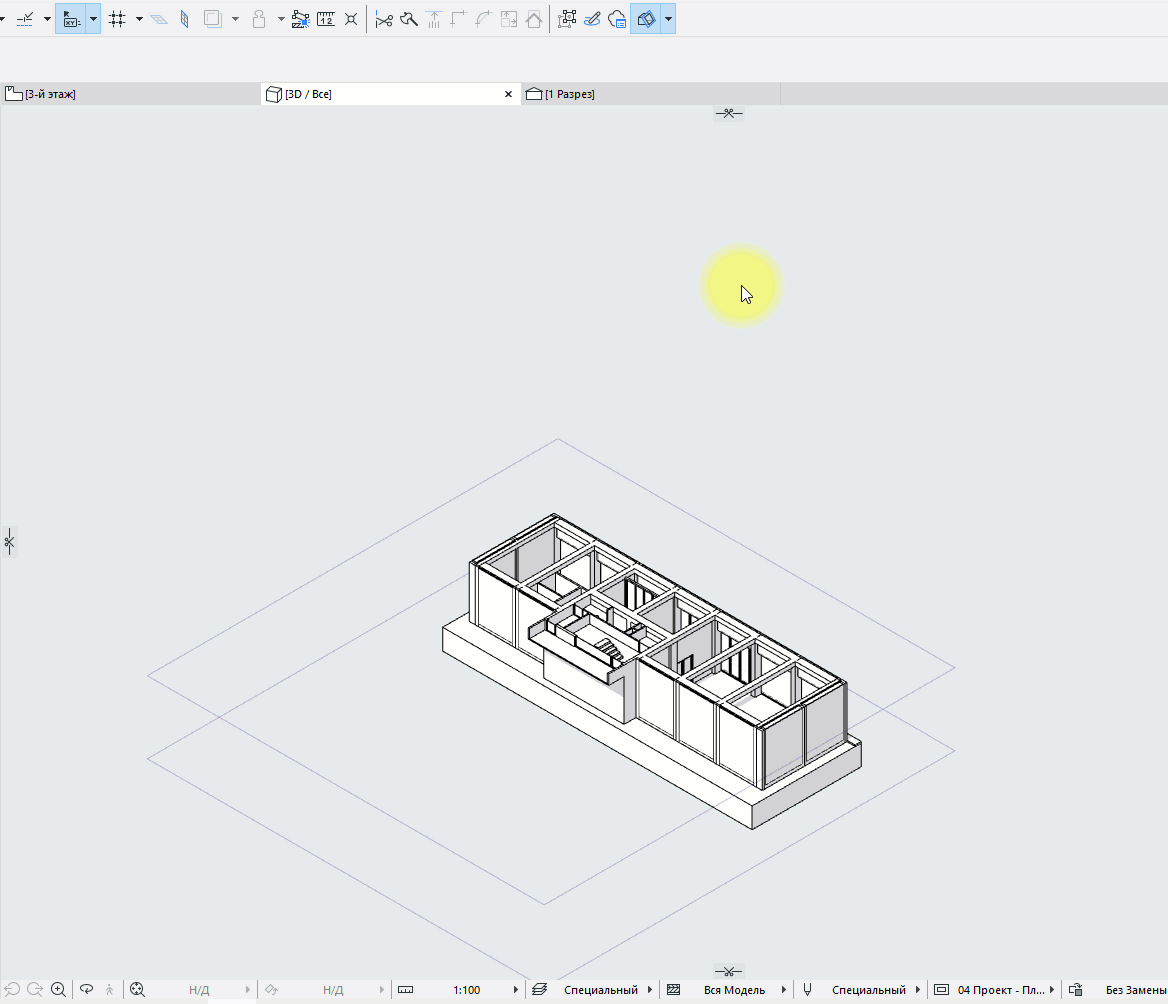
Task: Click the resize elements icon
Action: click(x=509, y=19)
